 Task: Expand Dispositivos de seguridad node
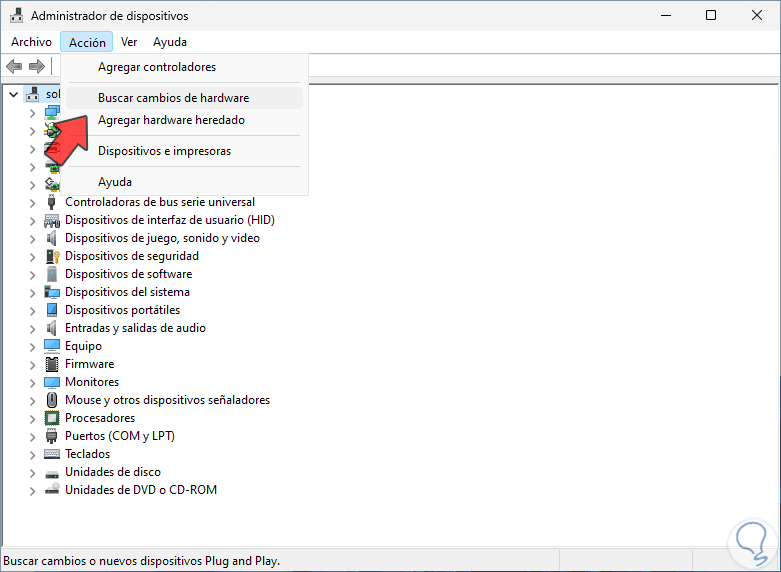click(x=32, y=257)
